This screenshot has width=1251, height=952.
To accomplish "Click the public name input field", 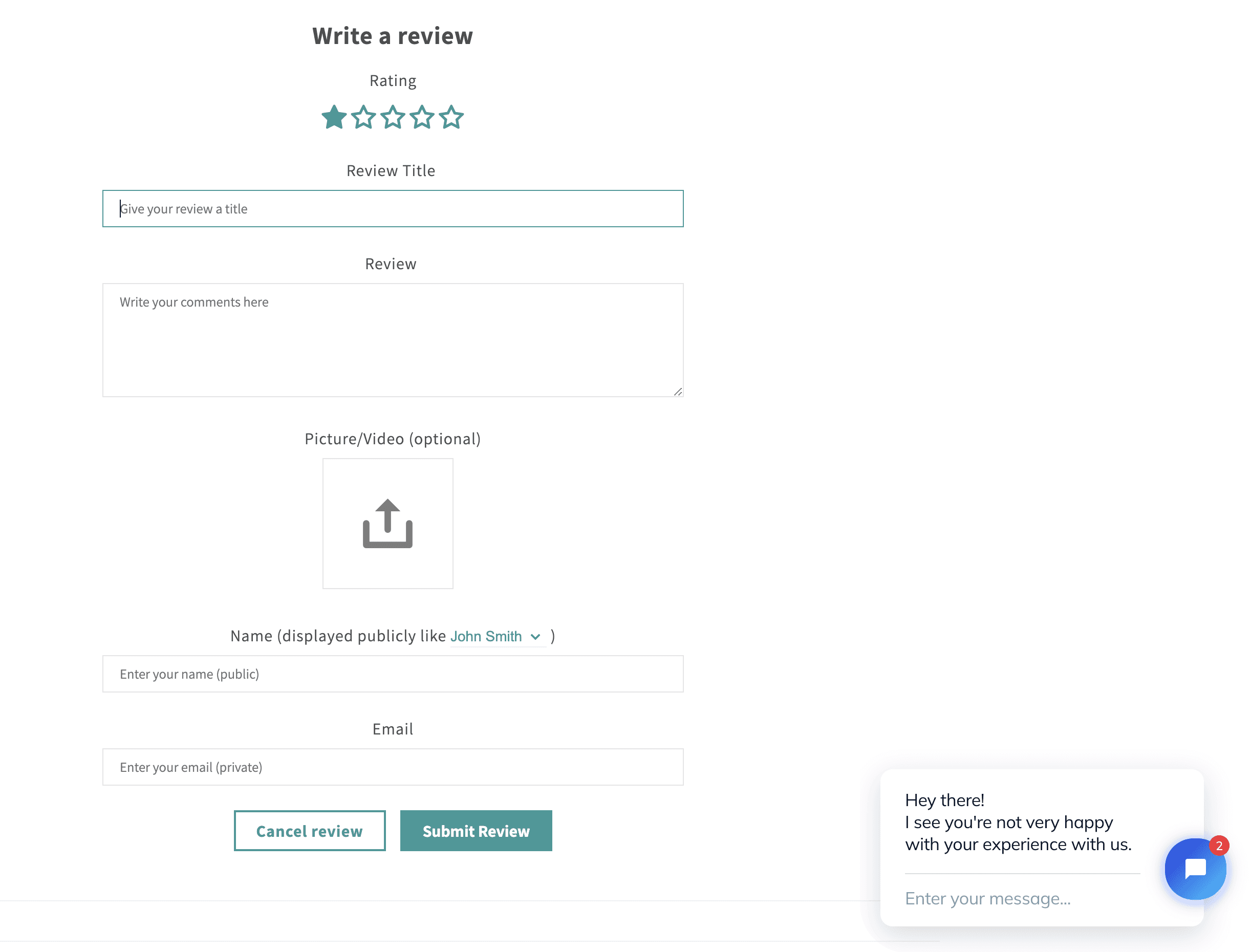I will coord(393,674).
